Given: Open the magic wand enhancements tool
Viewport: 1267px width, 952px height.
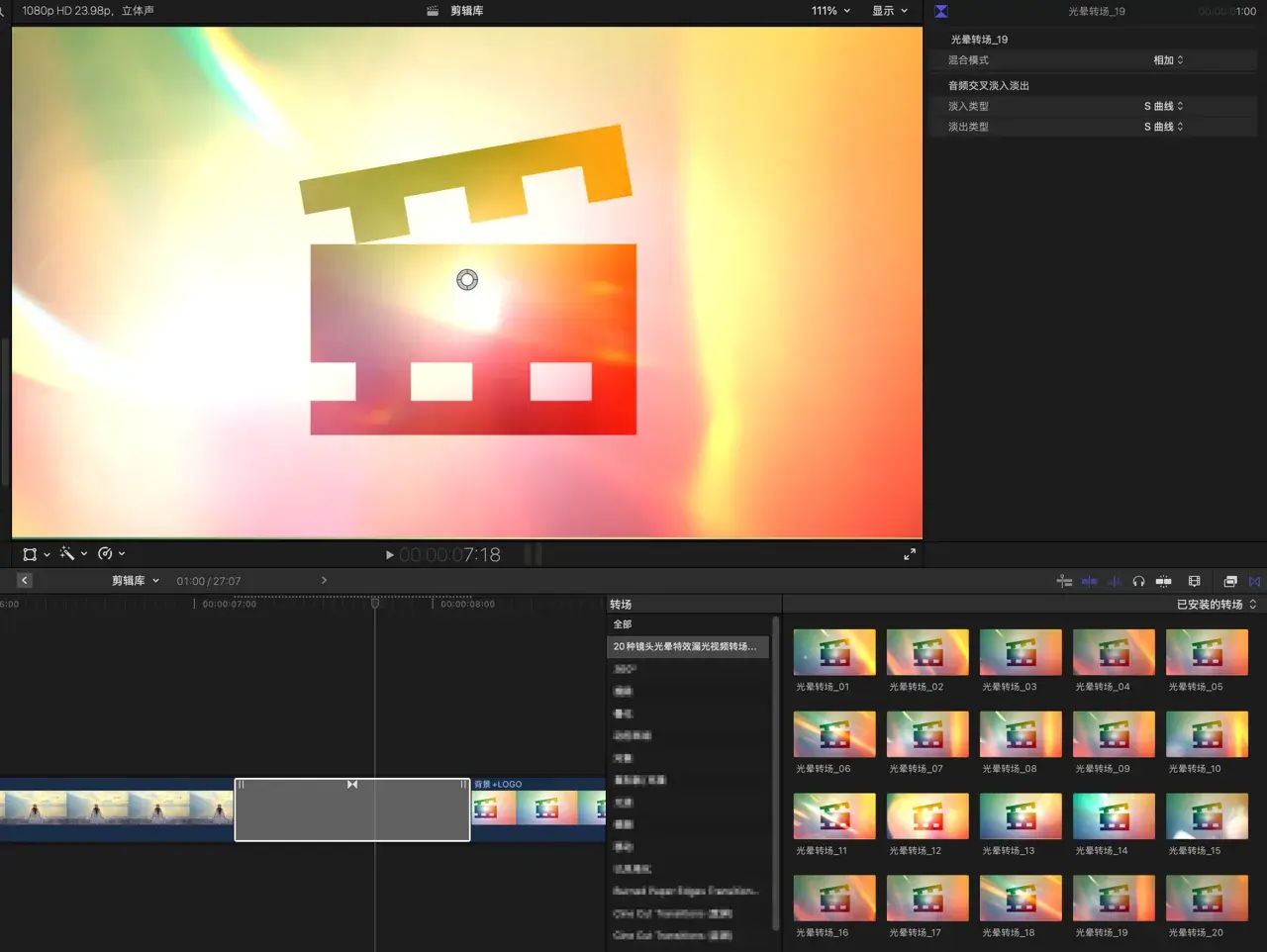Looking at the screenshot, I should click(x=67, y=554).
